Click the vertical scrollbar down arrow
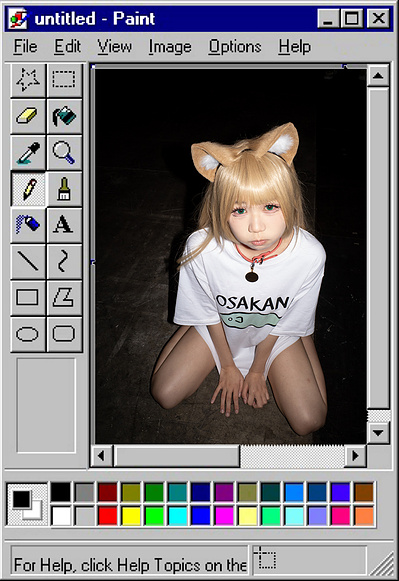399x581 pixels. pos(378,432)
